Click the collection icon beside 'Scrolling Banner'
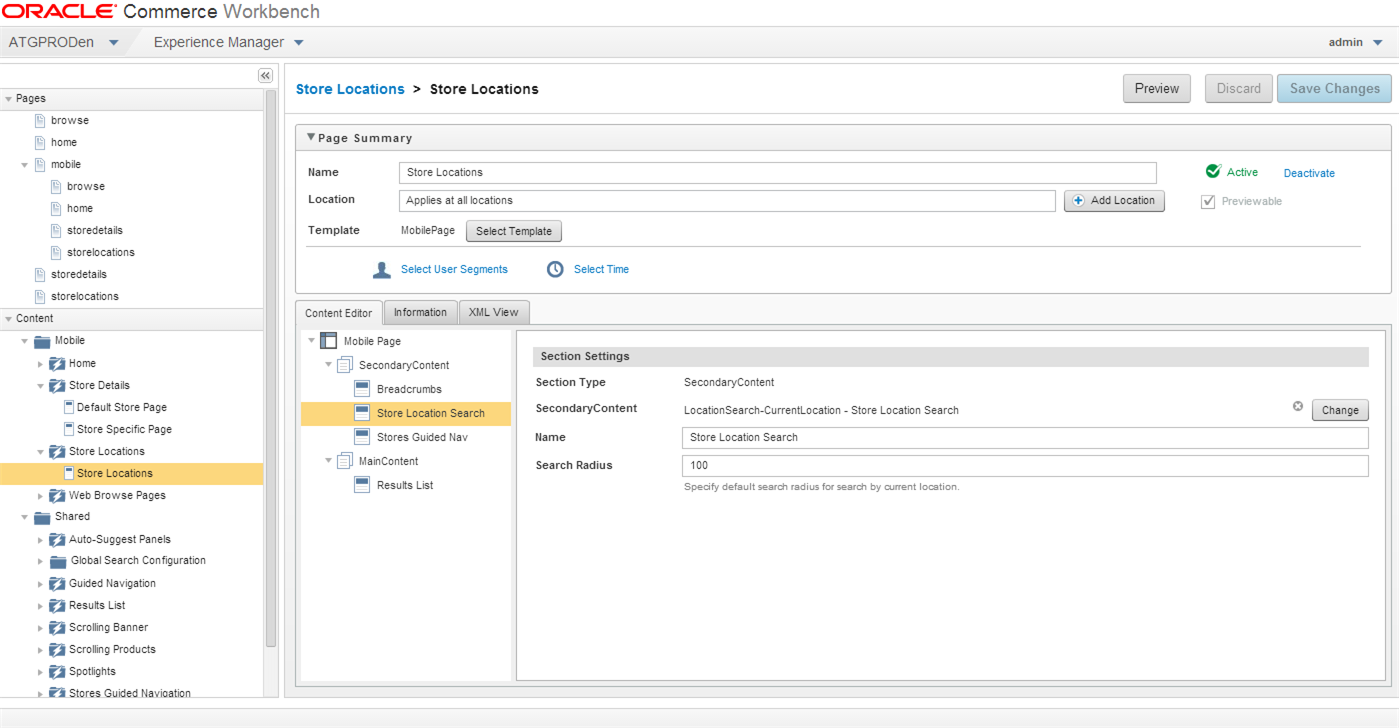The height and width of the screenshot is (728, 1399). coord(57,627)
